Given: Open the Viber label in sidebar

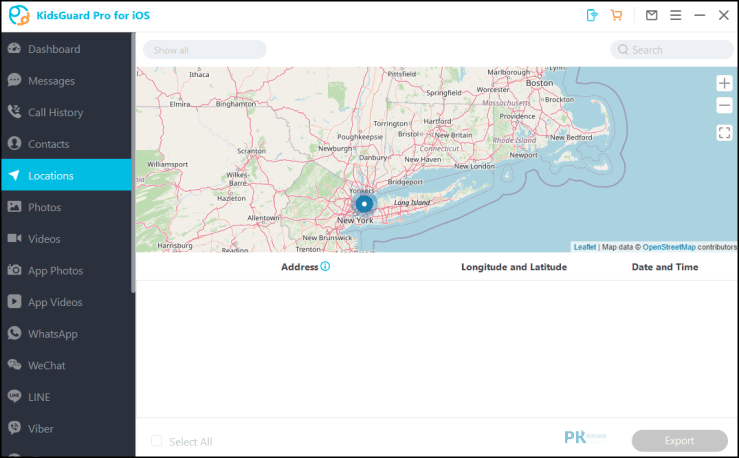Looking at the screenshot, I should [41, 429].
